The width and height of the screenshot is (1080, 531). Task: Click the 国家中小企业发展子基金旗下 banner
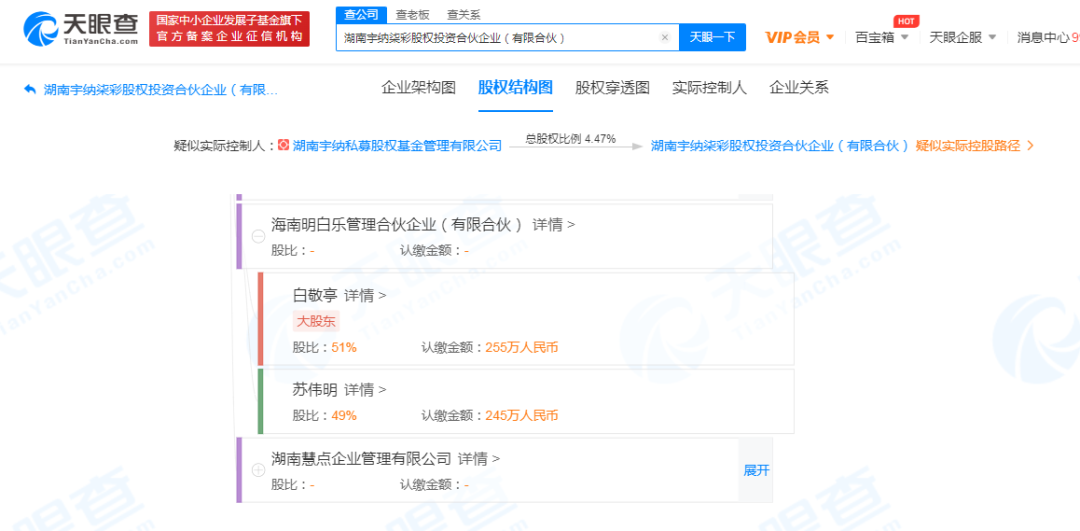[229, 29]
